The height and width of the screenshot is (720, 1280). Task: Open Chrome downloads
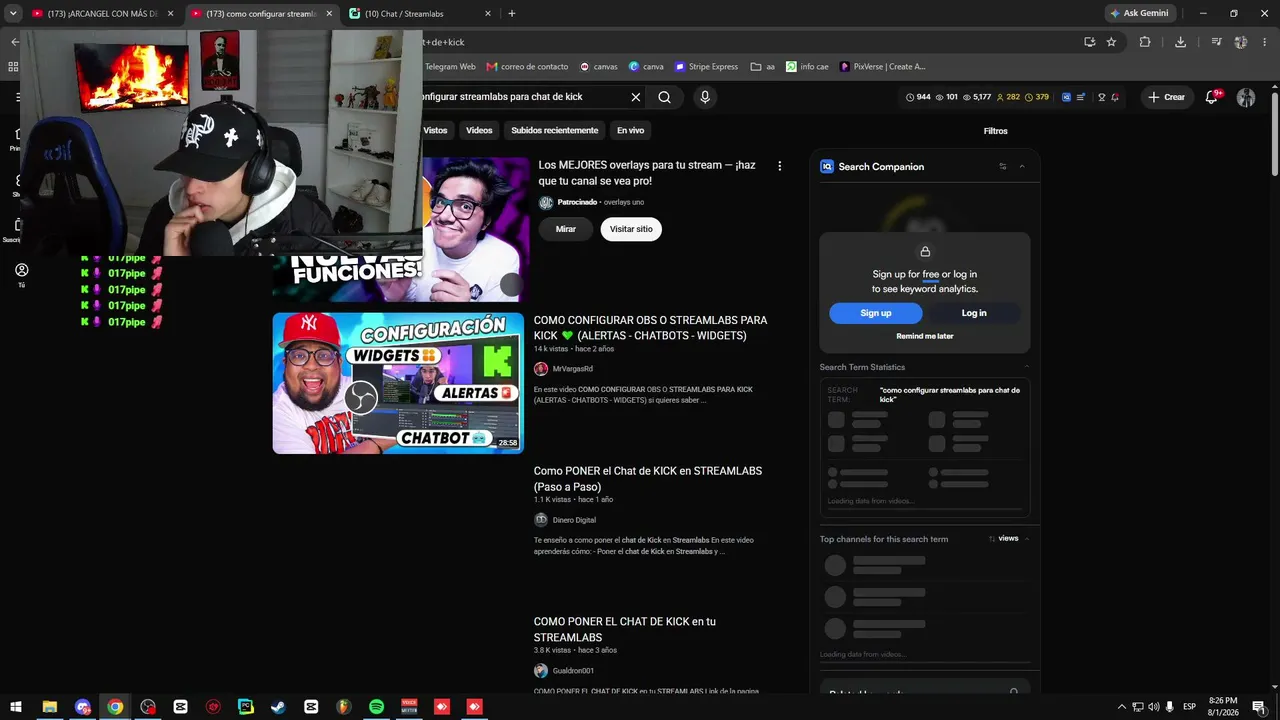coord(1180,42)
